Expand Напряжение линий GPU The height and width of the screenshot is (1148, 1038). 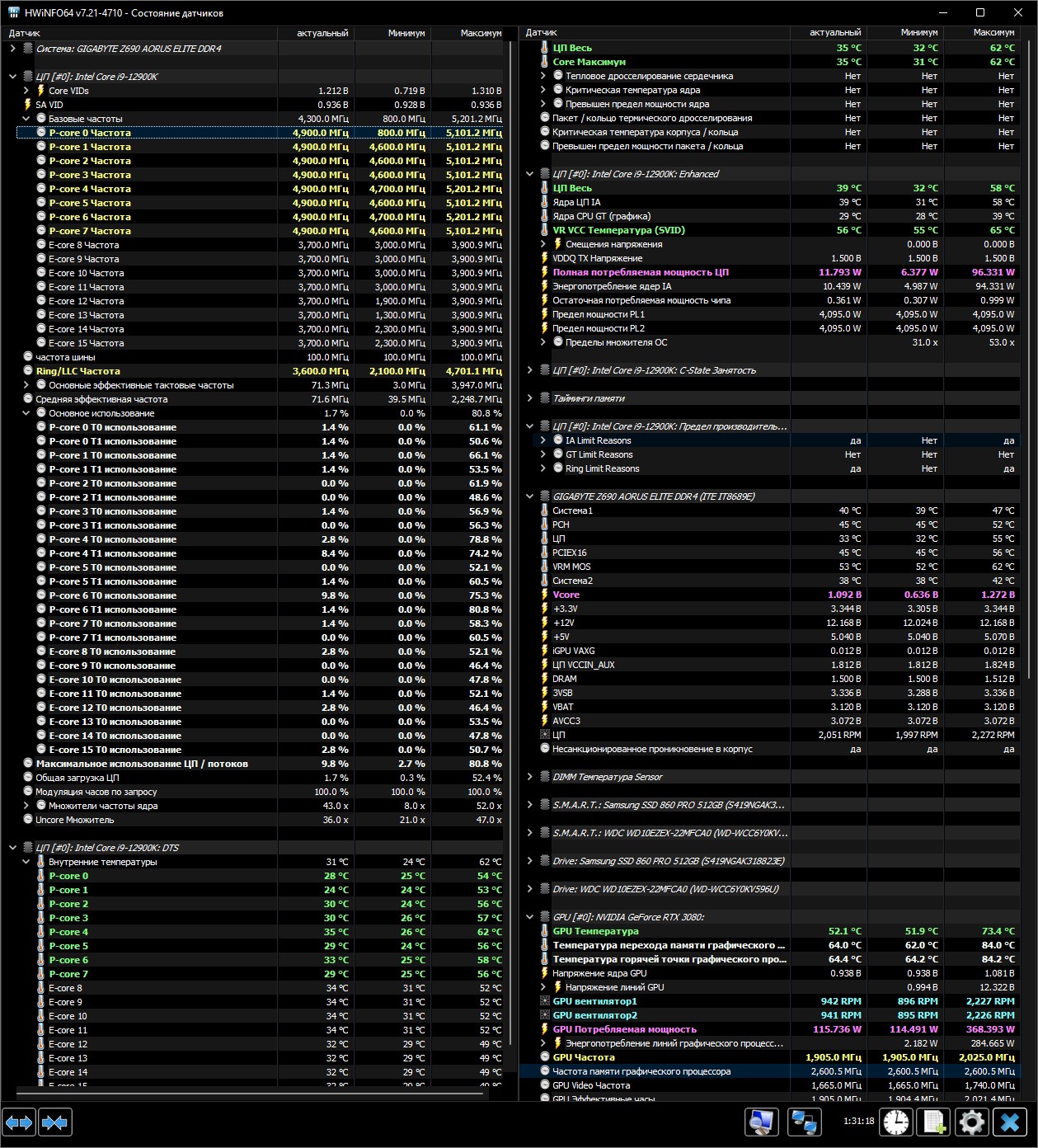[542, 987]
